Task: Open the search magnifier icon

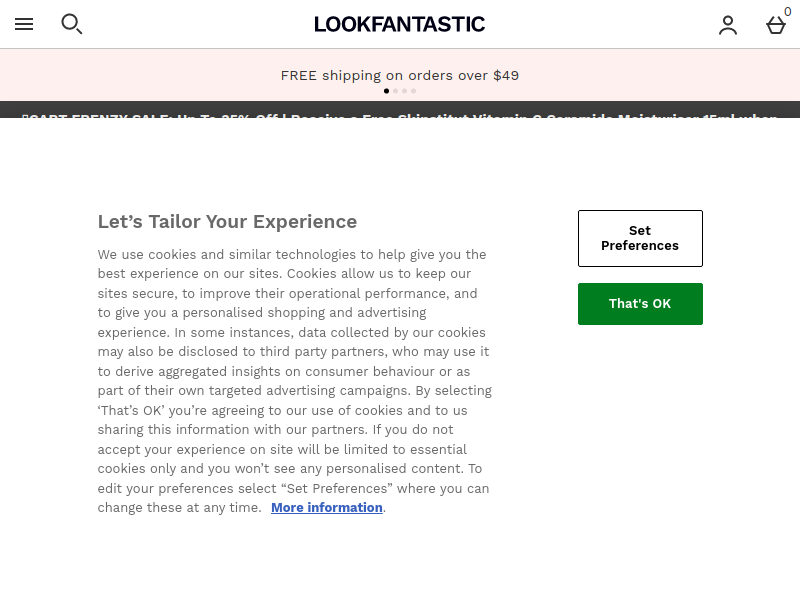Action: [x=71, y=24]
